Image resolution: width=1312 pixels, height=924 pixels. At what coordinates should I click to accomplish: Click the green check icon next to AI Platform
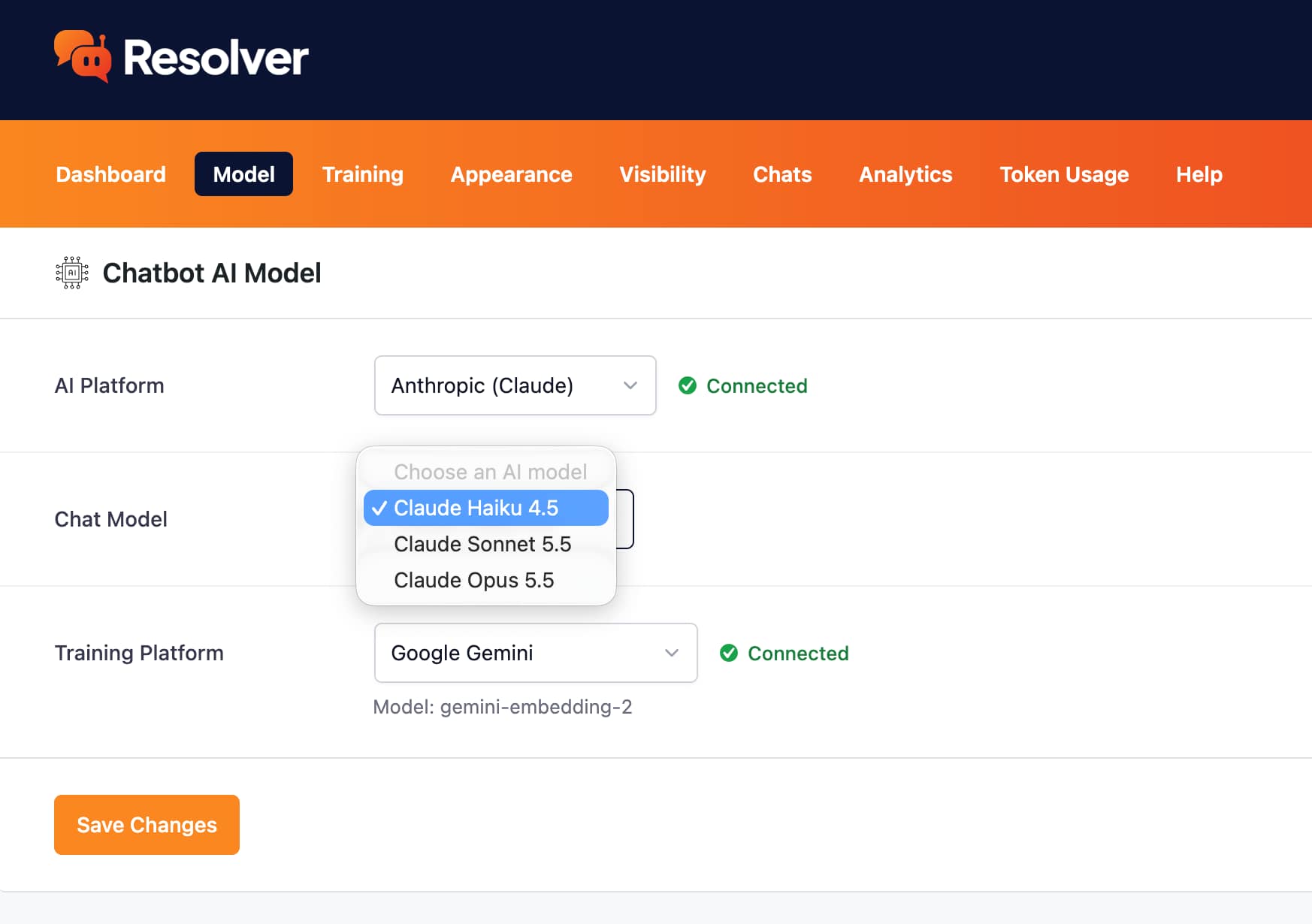click(688, 385)
